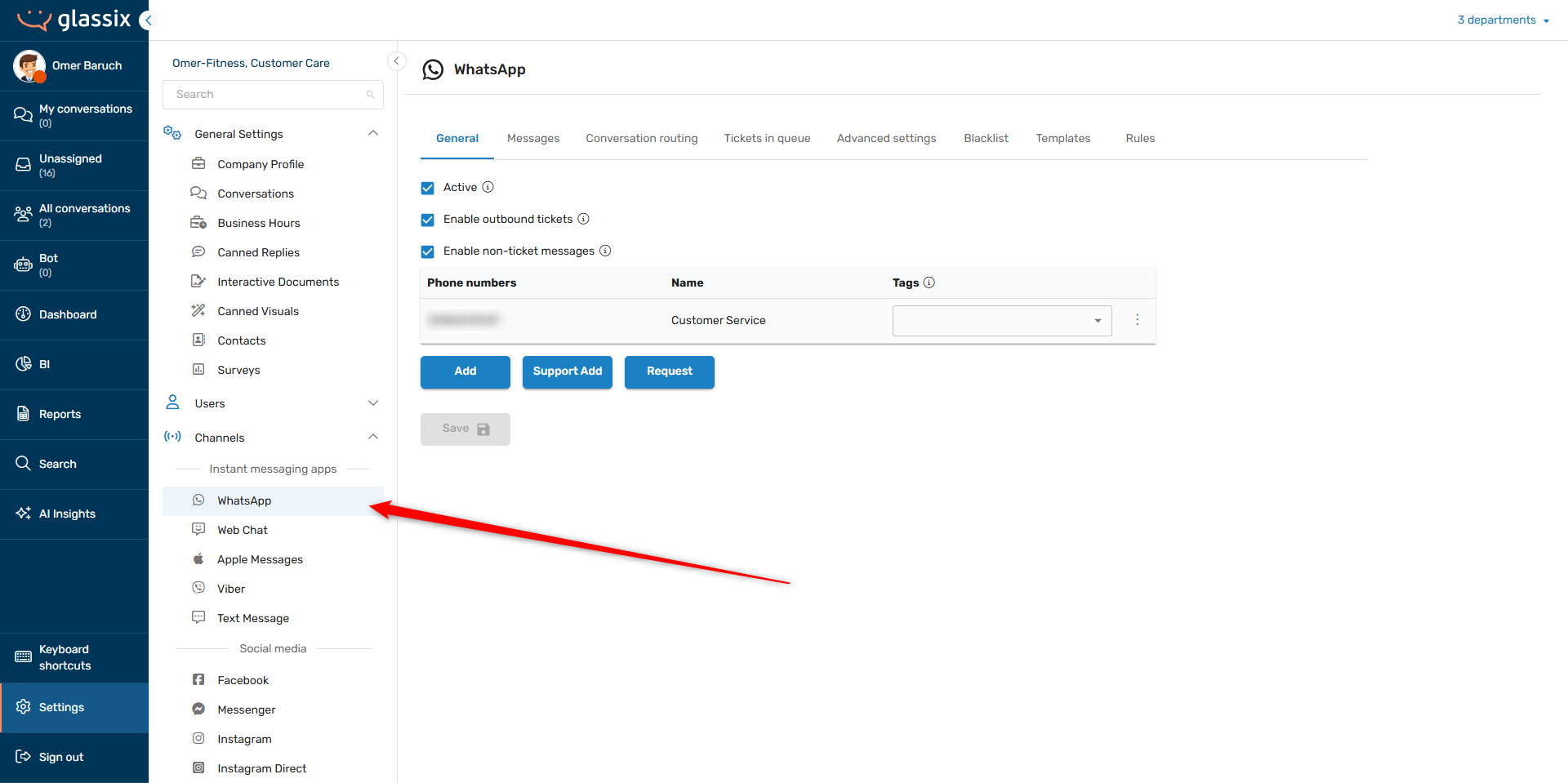Go to the Dashboard
The width and height of the screenshot is (1568, 783).
point(74,315)
